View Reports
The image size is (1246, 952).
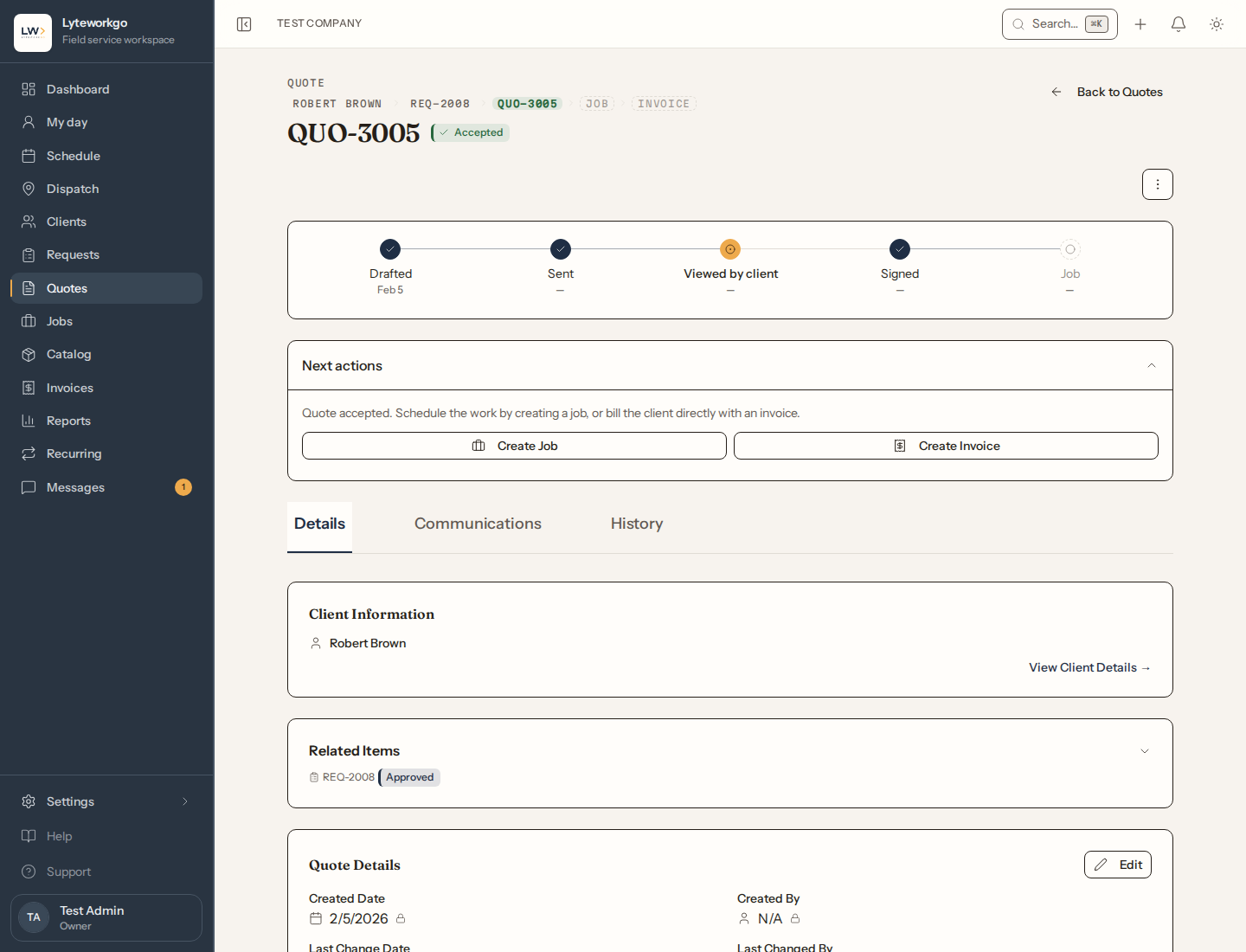[x=106, y=421]
